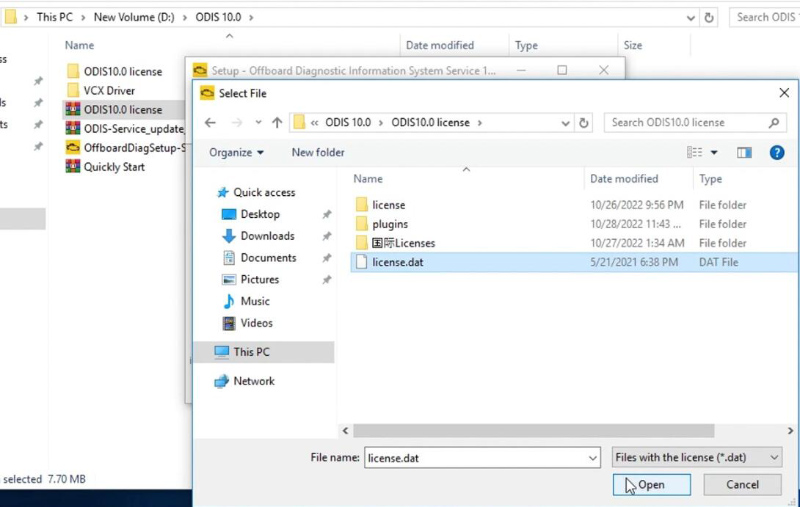Select the license.dat file

click(x=574, y=262)
